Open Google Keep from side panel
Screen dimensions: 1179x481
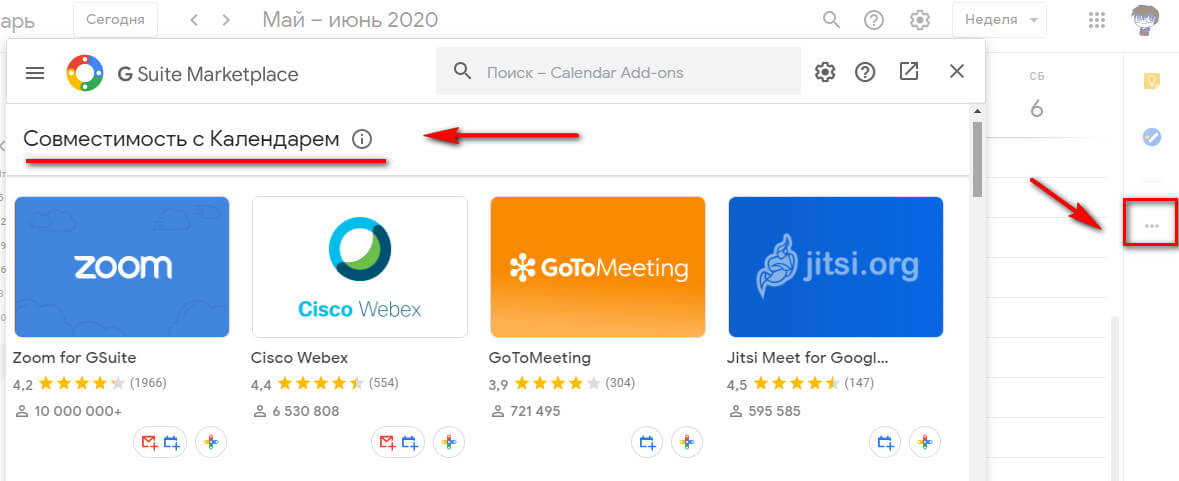(1152, 82)
